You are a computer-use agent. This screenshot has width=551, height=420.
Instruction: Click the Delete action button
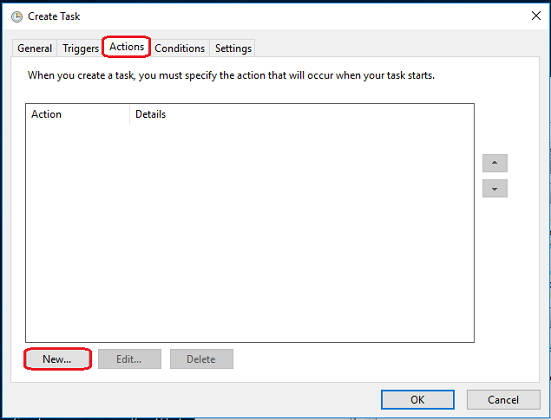click(201, 359)
